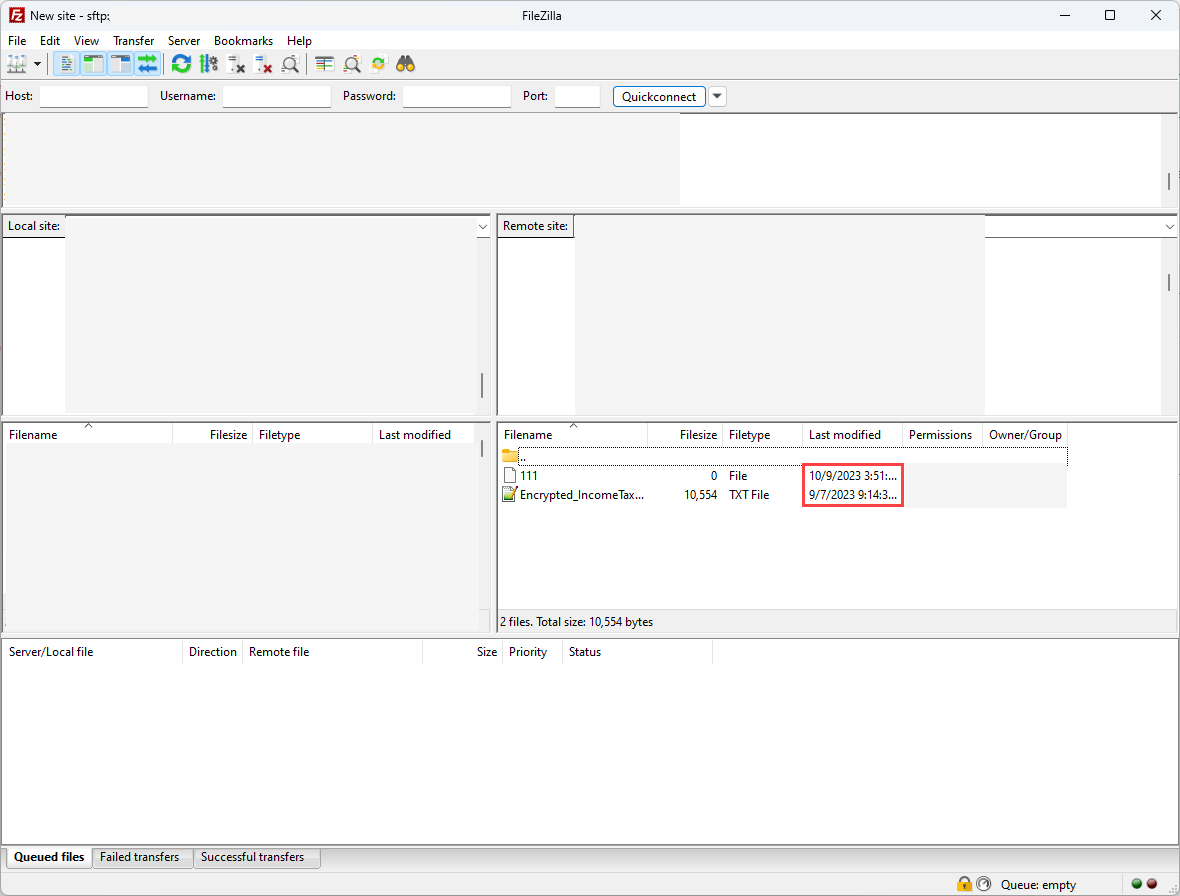Sort local files by Filename column
This screenshot has height=896, width=1180.
[x=88, y=434]
